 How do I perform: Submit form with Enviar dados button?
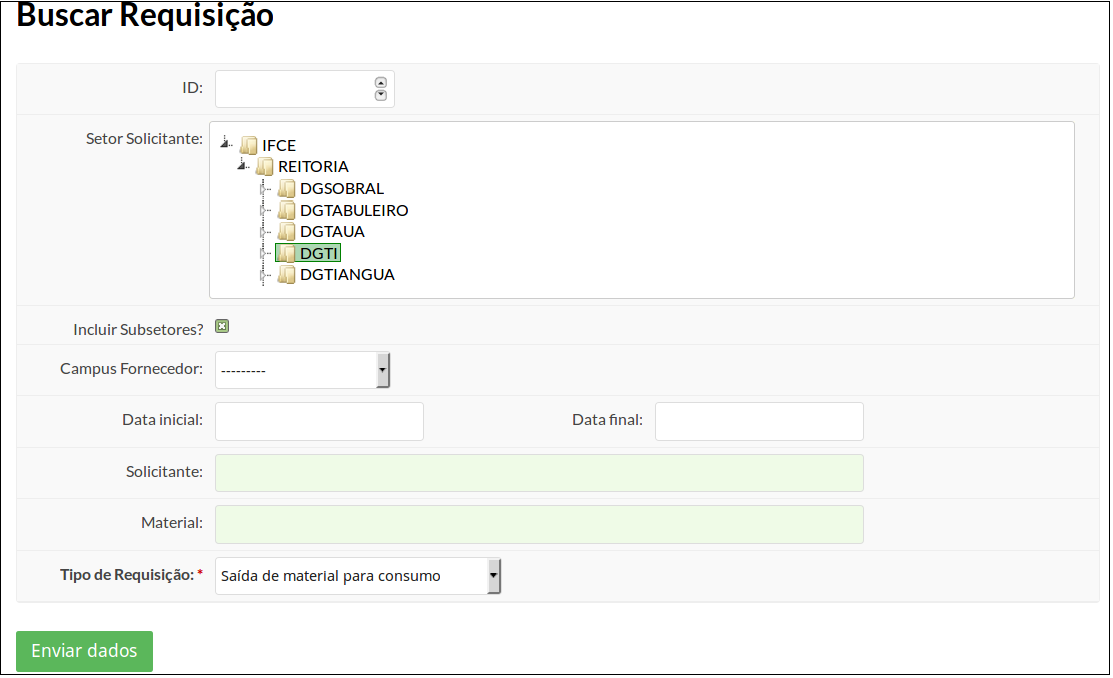(x=84, y=651)
